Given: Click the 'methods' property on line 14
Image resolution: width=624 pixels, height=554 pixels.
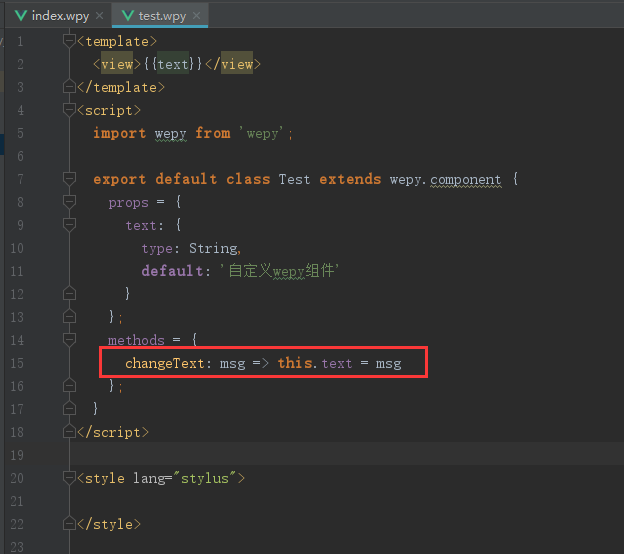Looking at the screenshot, I should 136,340.
